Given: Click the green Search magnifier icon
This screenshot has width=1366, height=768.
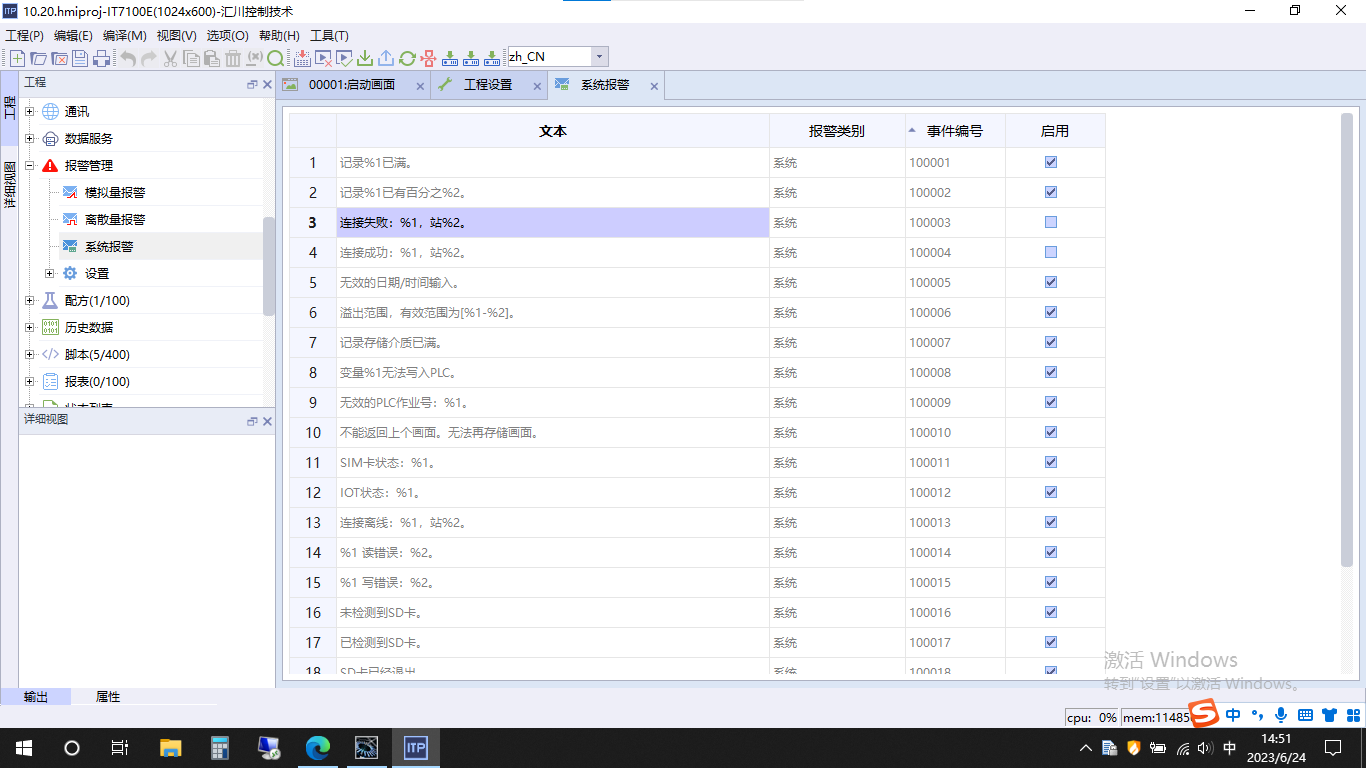Looking at the screenshot, I should pos(275,58).
